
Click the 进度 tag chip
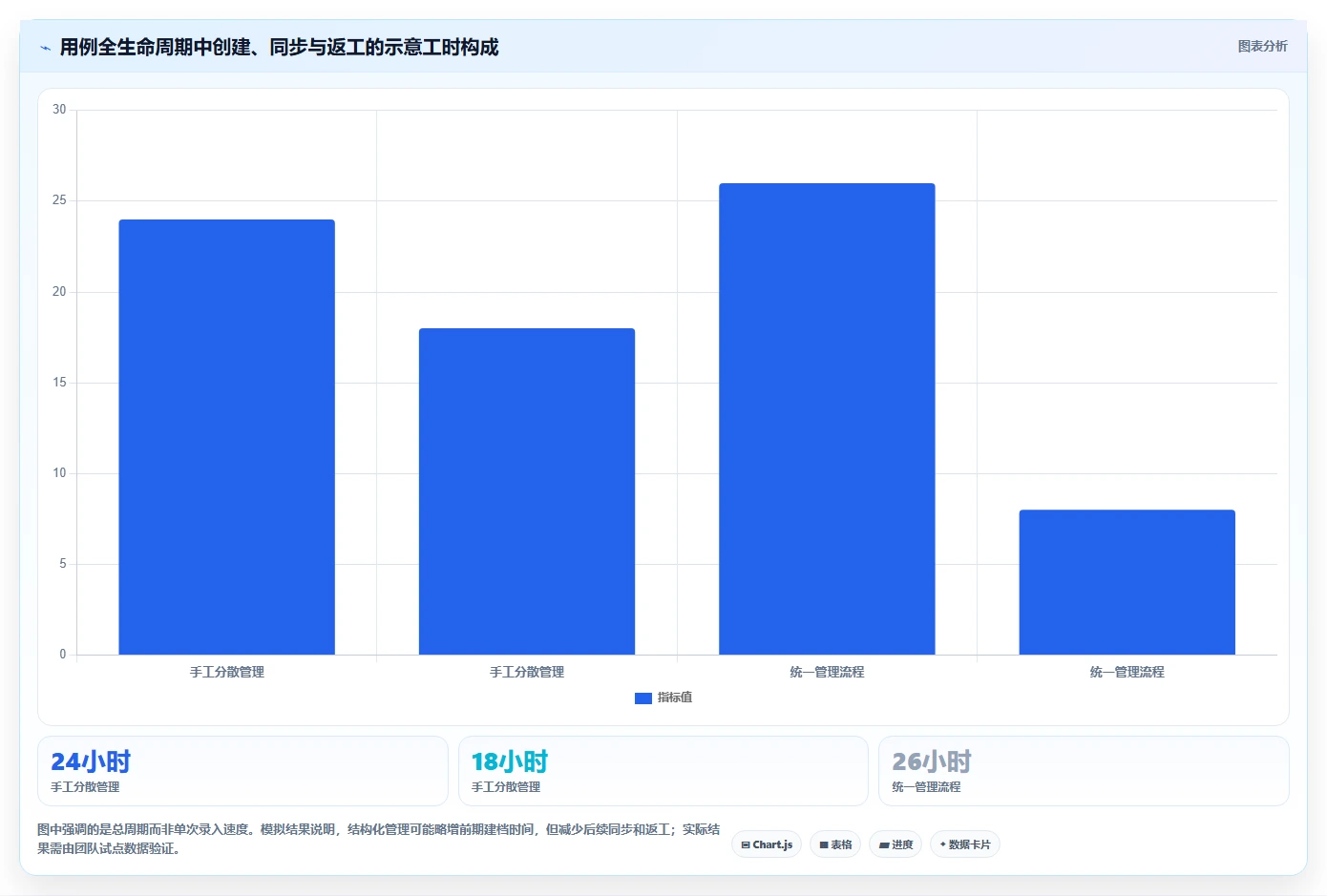point(895,844)
